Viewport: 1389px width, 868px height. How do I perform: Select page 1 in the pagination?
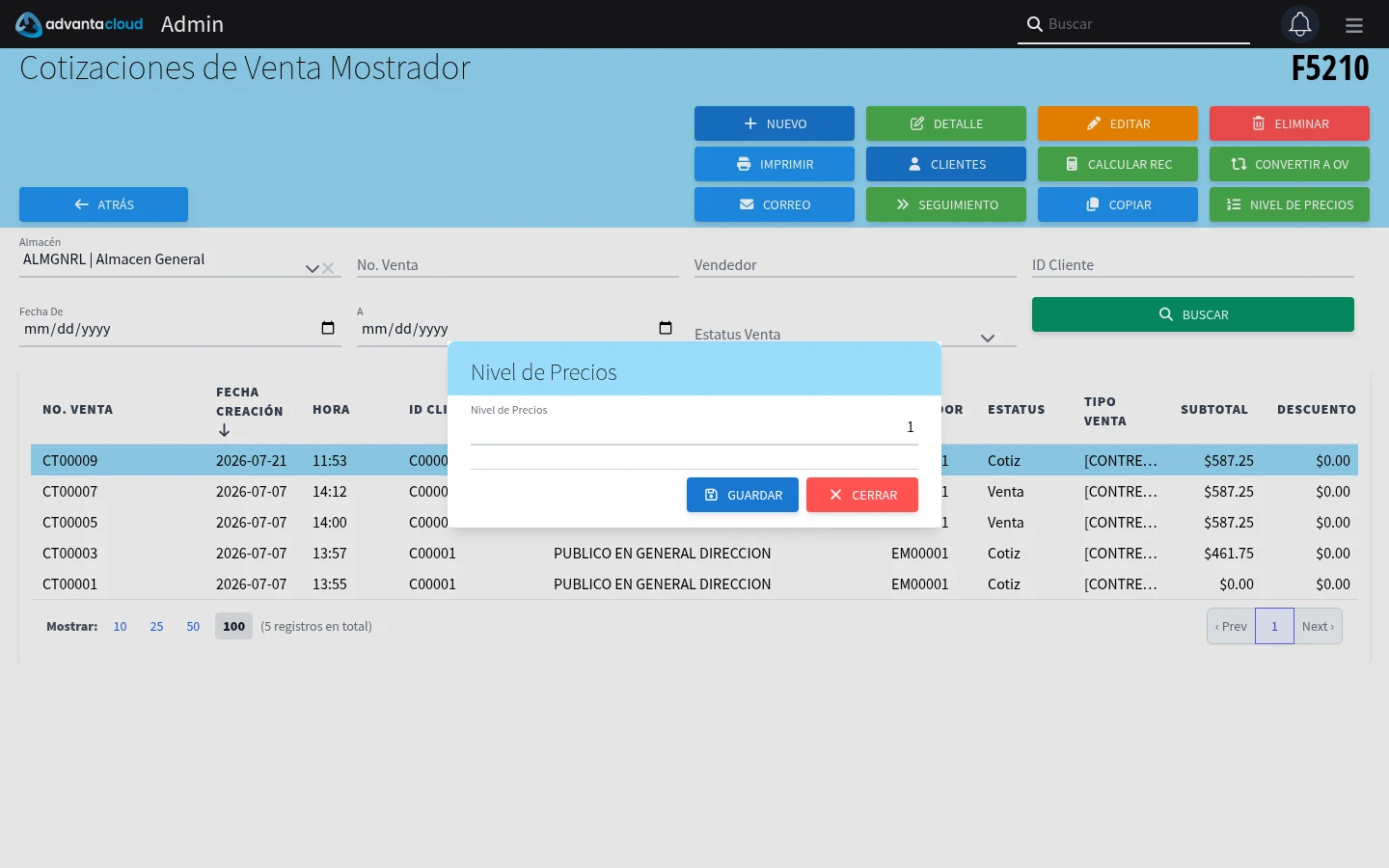pos(1274,626)
